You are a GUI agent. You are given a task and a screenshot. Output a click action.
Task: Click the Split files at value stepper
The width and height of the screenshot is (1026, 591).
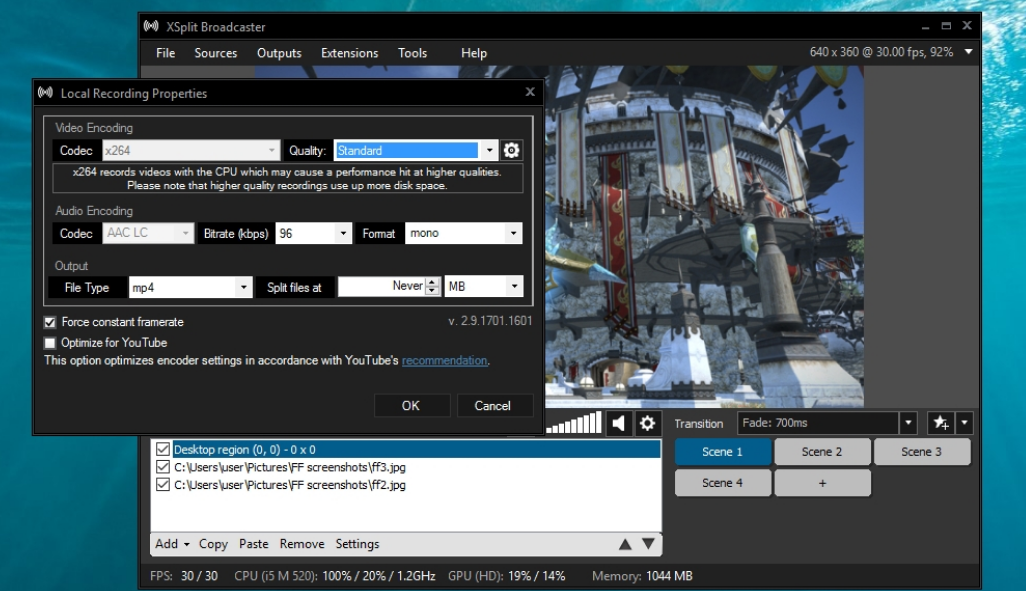pyautogui.click(x=432, y=287)
